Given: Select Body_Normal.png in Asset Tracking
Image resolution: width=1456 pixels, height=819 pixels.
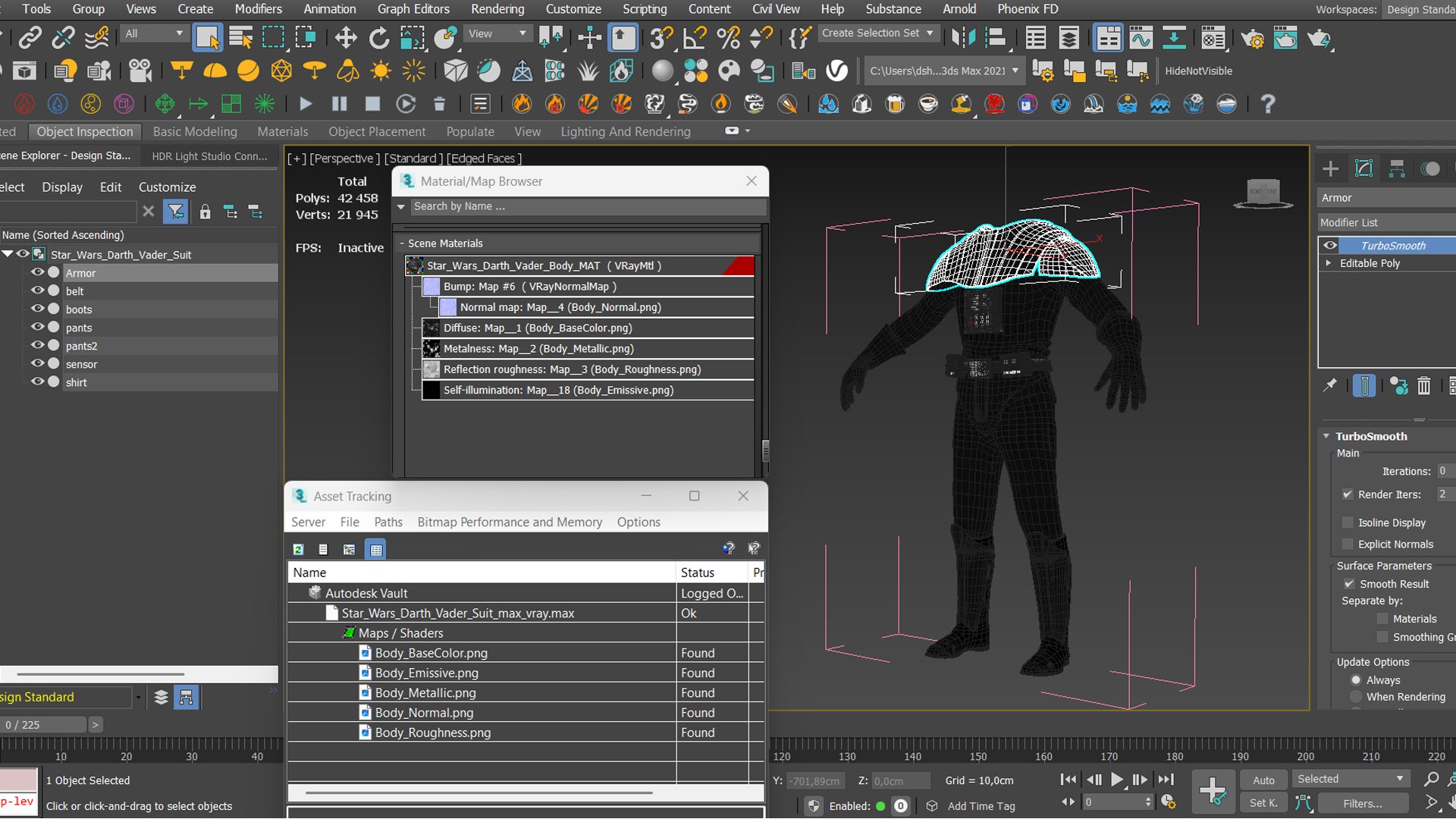Looking at the screenshot, I should coord(424,712).
